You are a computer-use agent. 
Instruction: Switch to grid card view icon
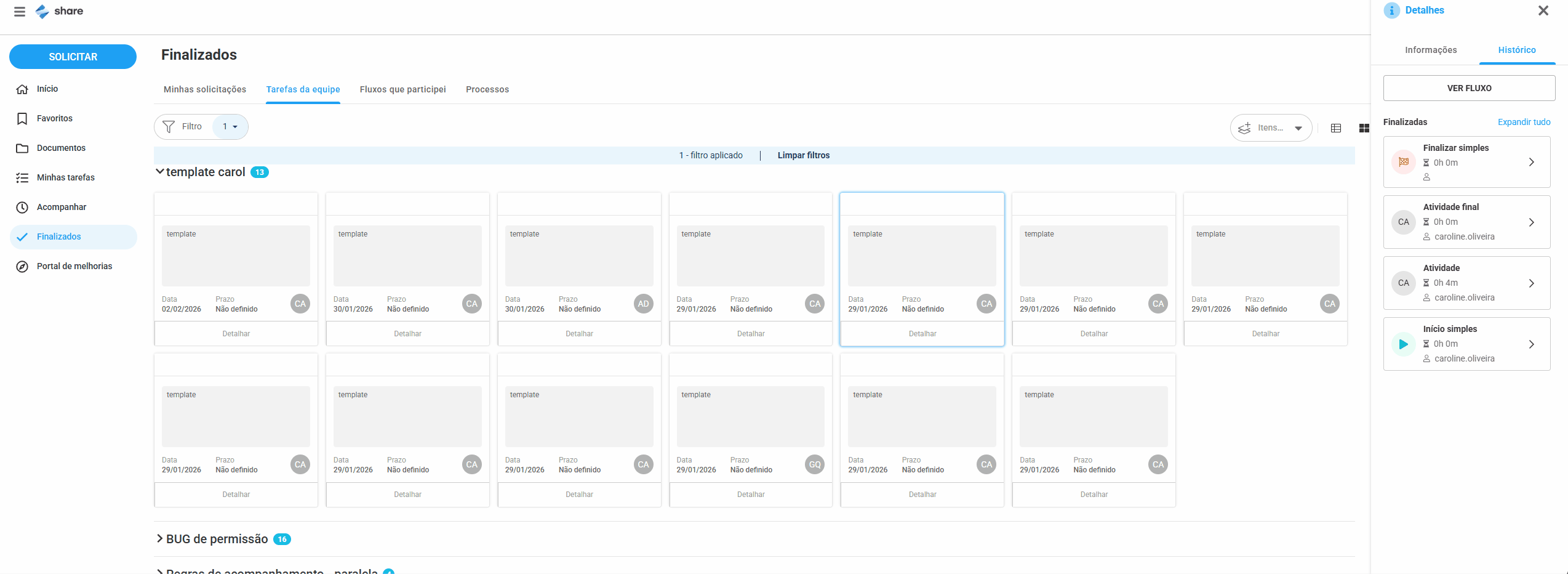1364,128
